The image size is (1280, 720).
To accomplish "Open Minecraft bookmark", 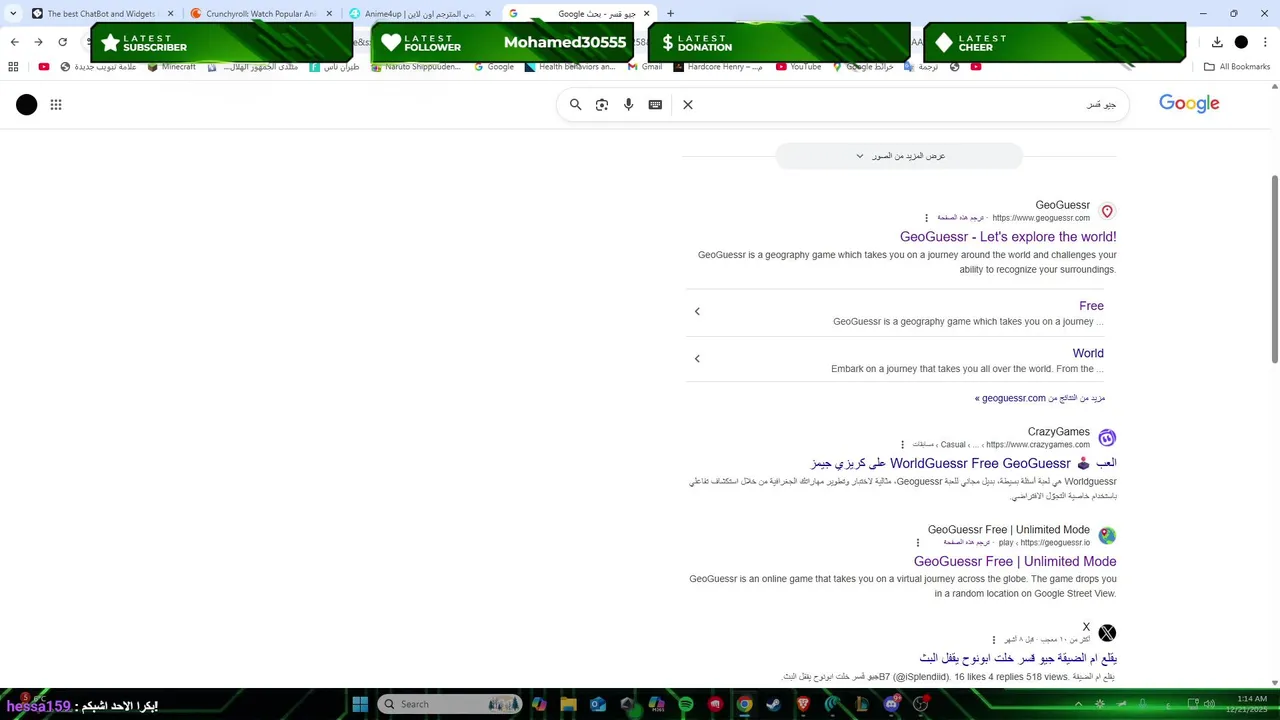I will [x=172, y=67].
